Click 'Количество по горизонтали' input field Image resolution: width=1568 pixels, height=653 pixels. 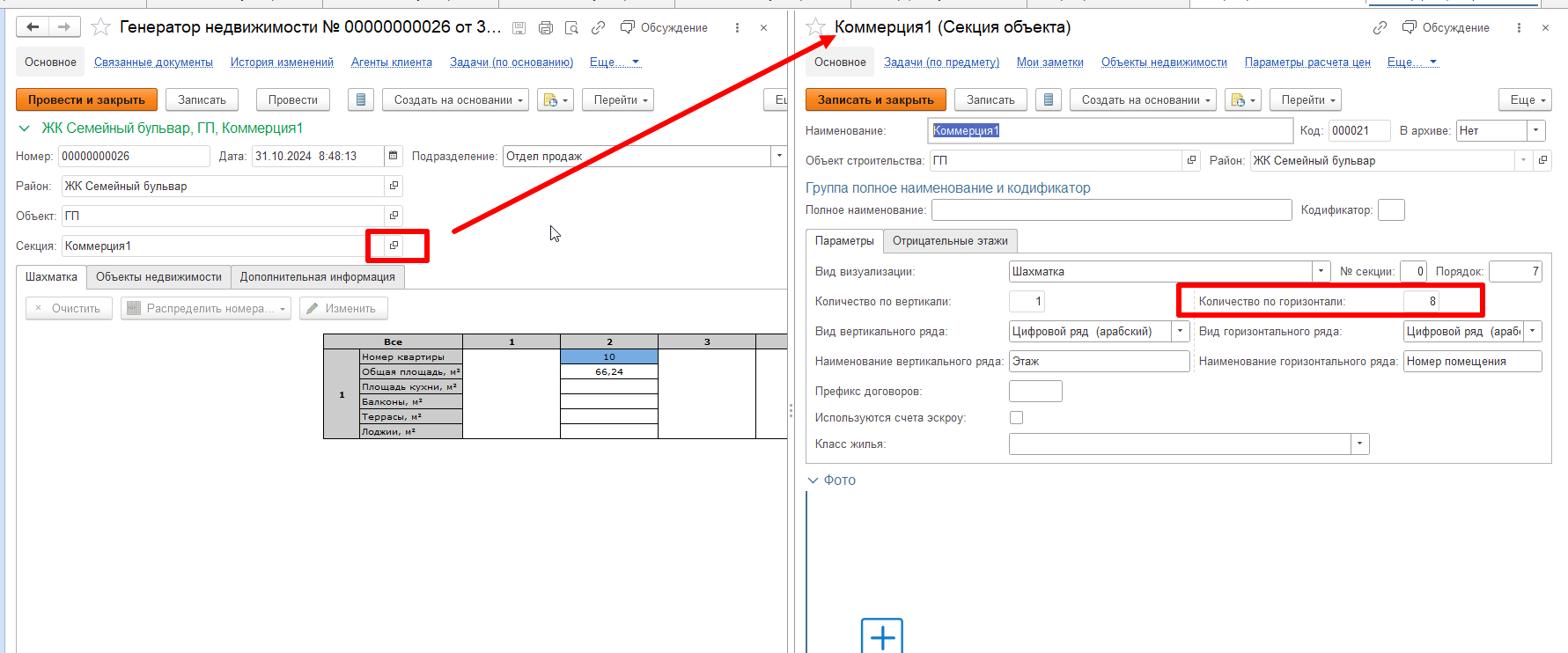tap(1421, 301)
